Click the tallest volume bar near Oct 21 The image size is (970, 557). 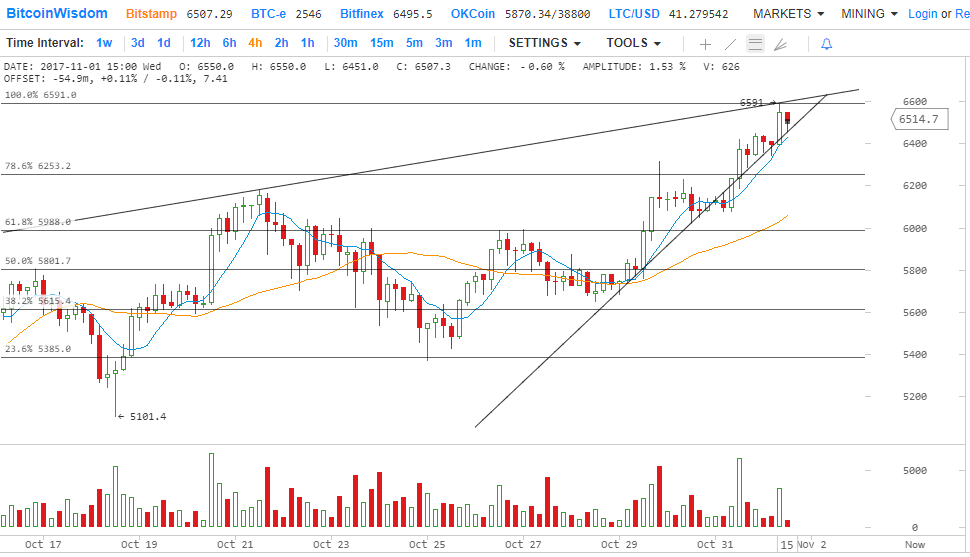coord(211,490)
